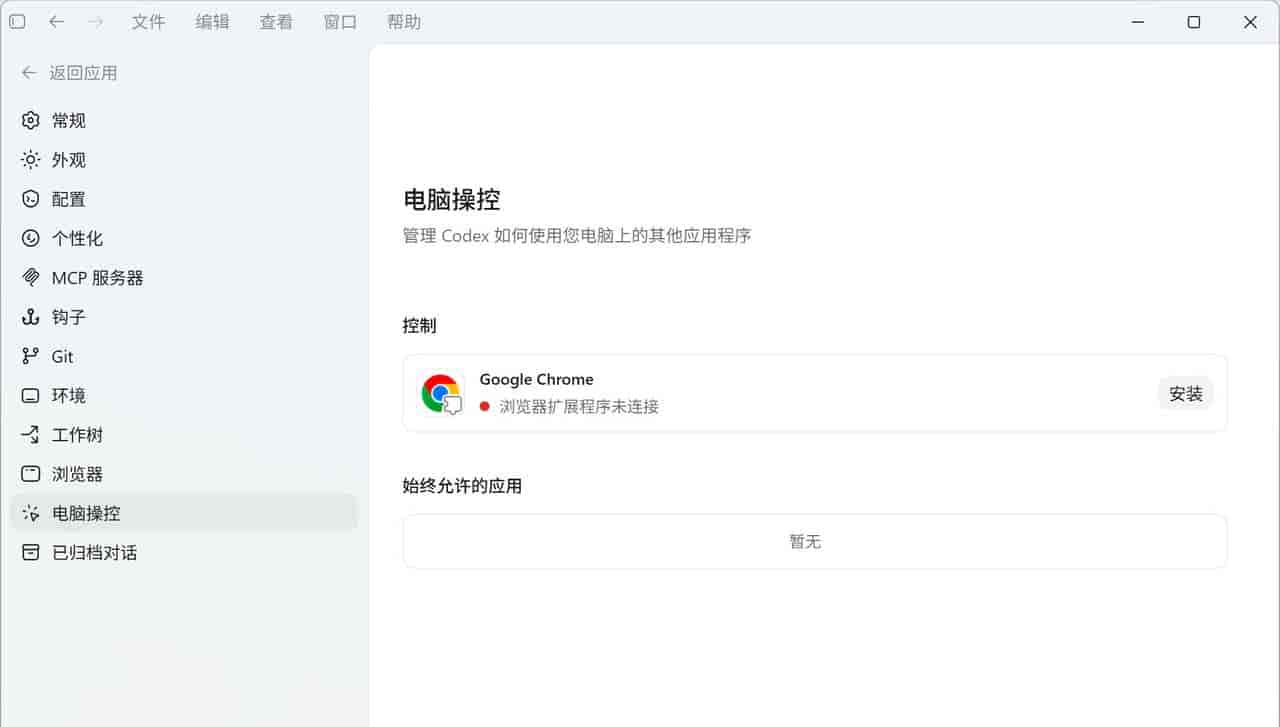The width and height of the screenshot is (1280, 727).
Task: Click the 返回应用 back arrow icon
Action: [29, 73]
